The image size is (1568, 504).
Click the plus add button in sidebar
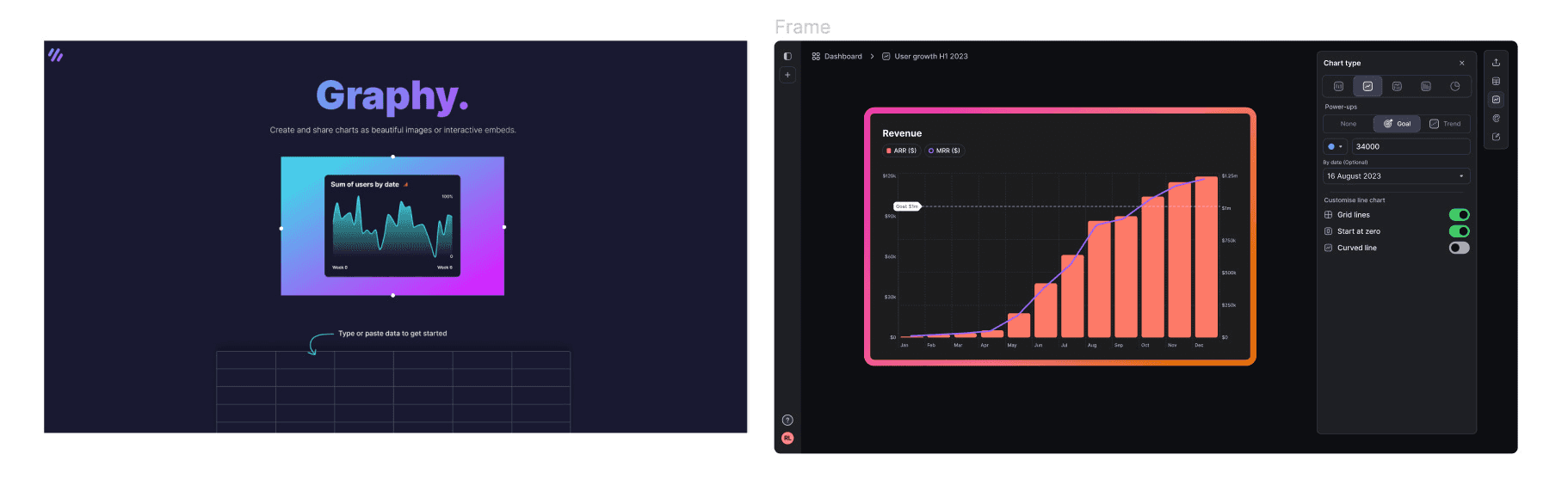(x=787, y=75)
